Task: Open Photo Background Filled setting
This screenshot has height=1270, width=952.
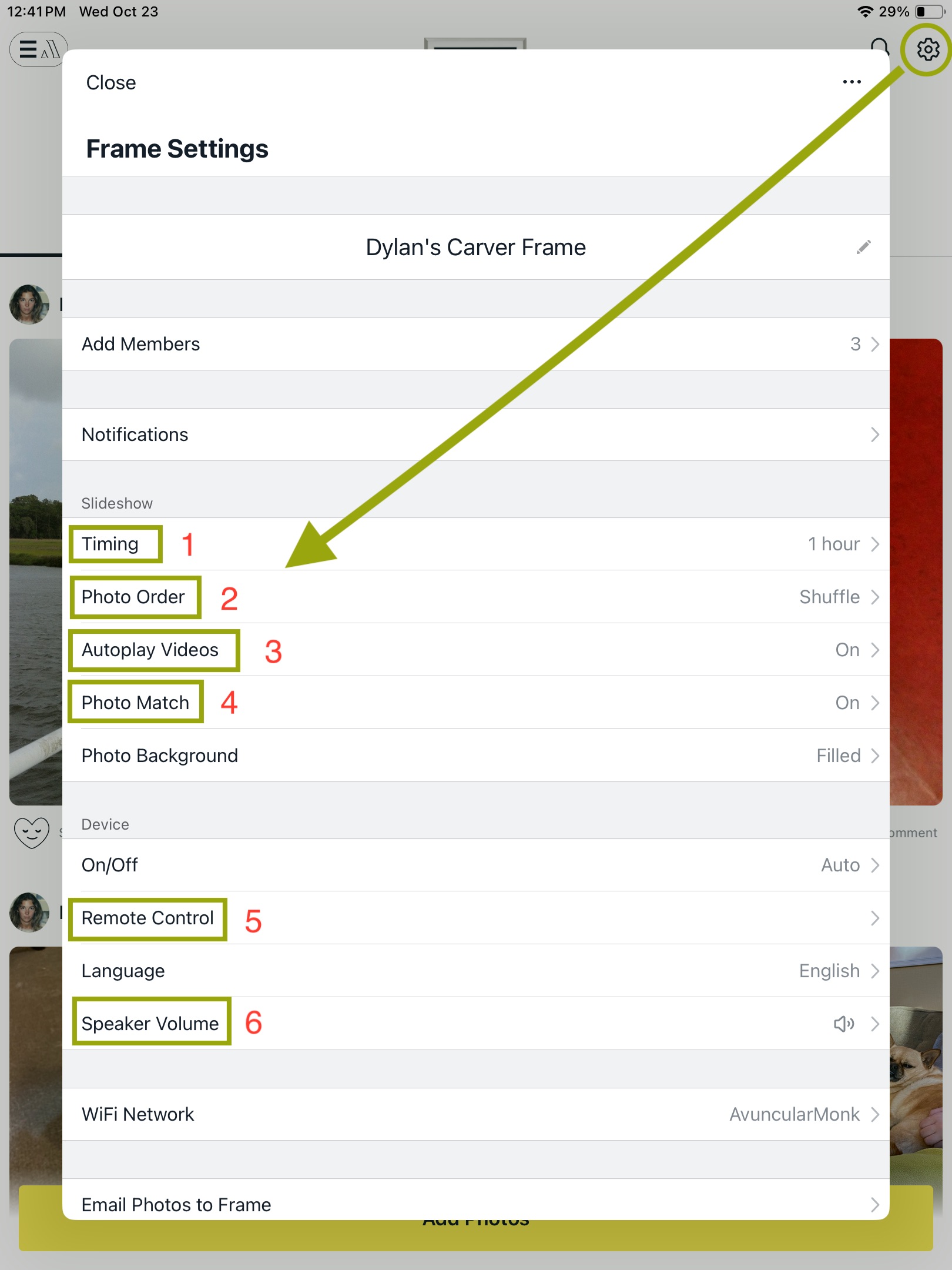Action: [476, 756]
